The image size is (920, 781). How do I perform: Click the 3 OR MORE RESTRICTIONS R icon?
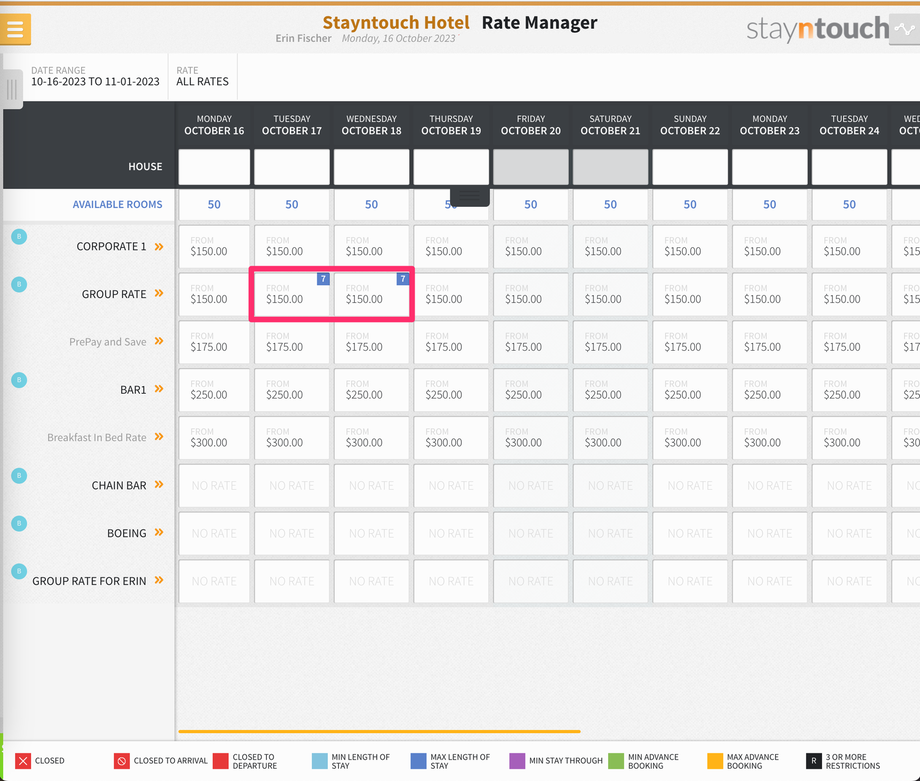coord(814,761)
